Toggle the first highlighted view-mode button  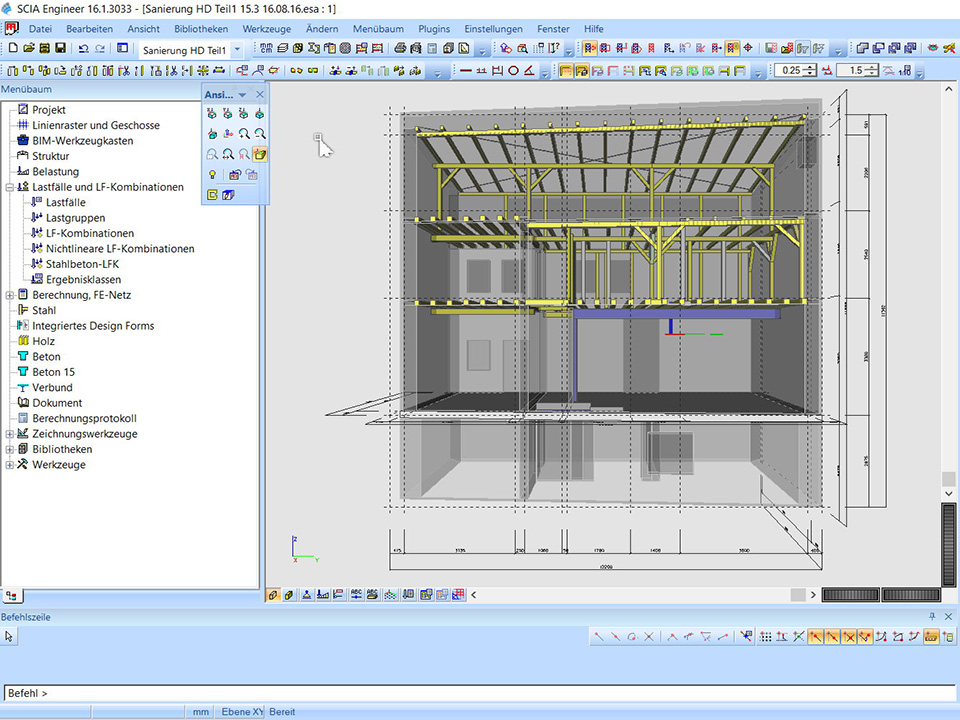tap(566, 70)
